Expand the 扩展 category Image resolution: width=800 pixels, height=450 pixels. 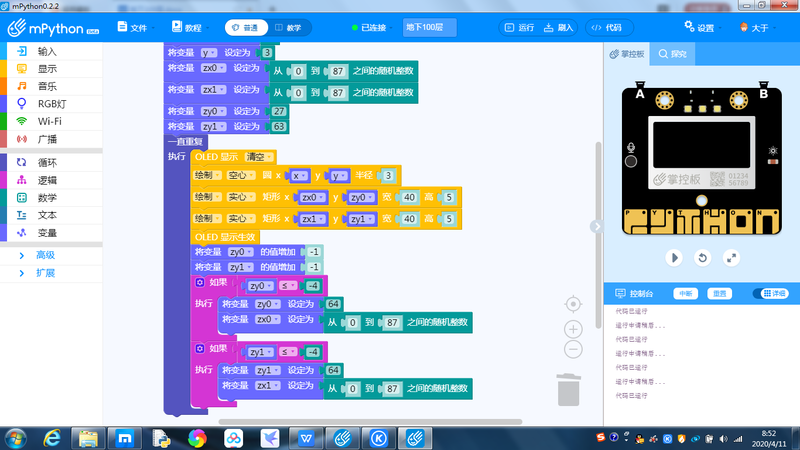(46, 272)
